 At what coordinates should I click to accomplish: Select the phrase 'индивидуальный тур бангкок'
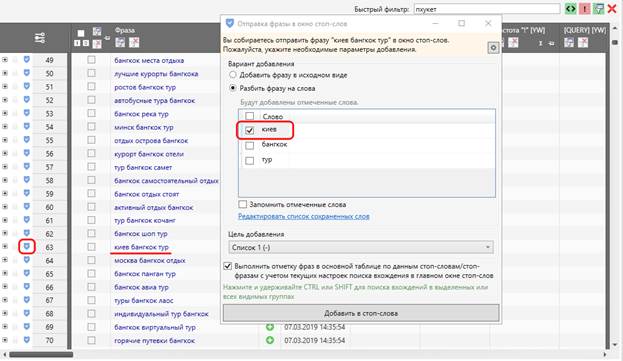click(161, 314)
